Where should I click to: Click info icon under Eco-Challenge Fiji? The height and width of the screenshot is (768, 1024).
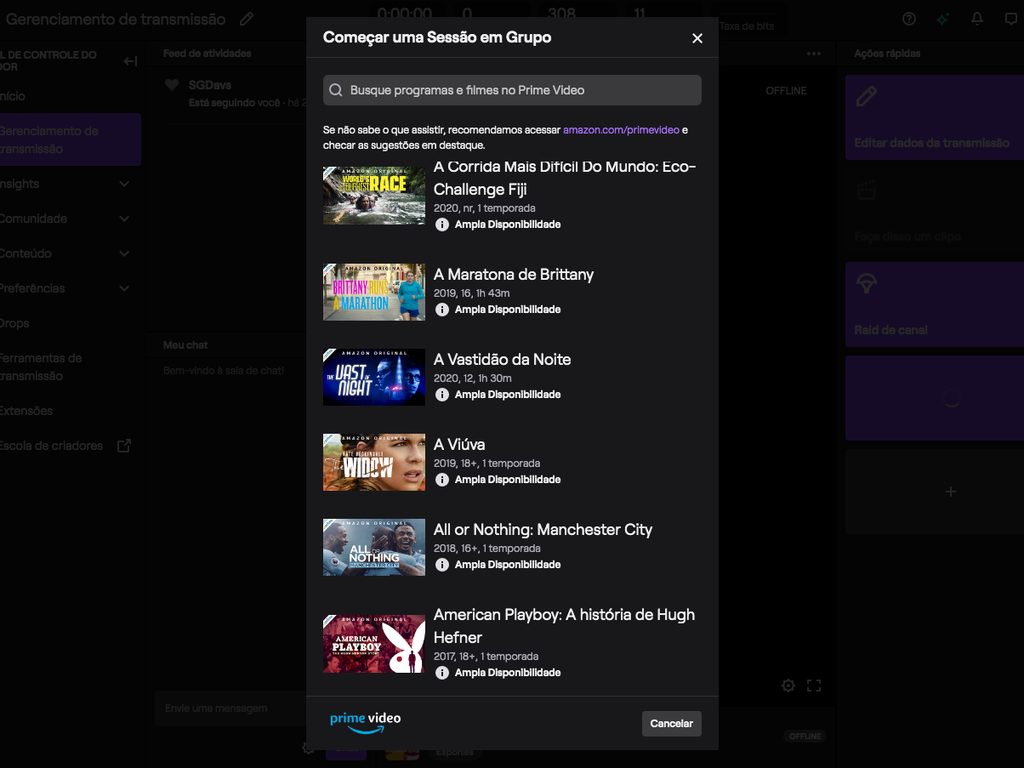coord(442,225)
